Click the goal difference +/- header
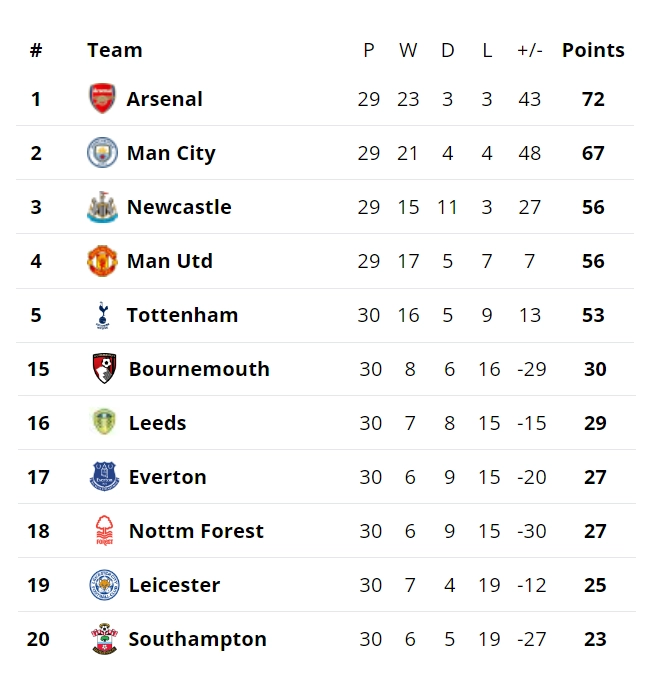 [x=529, y=50]
